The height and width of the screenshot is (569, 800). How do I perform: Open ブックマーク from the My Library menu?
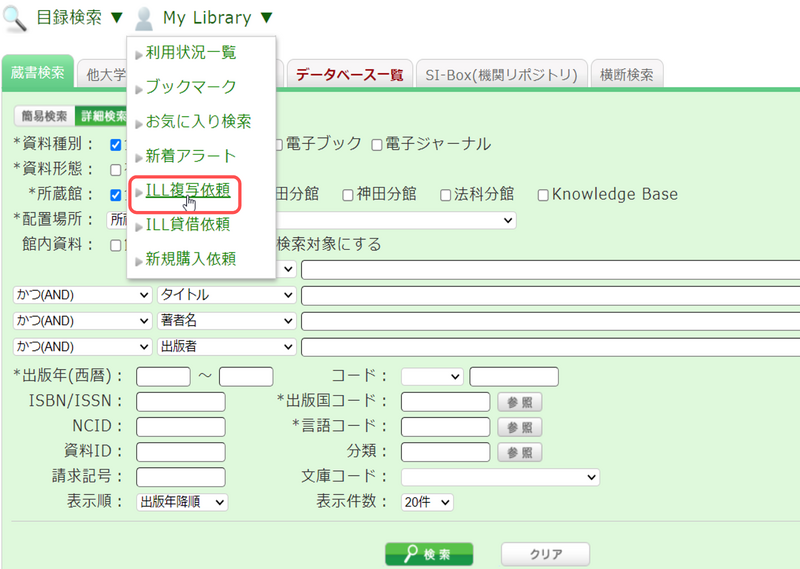pos(190,87)
